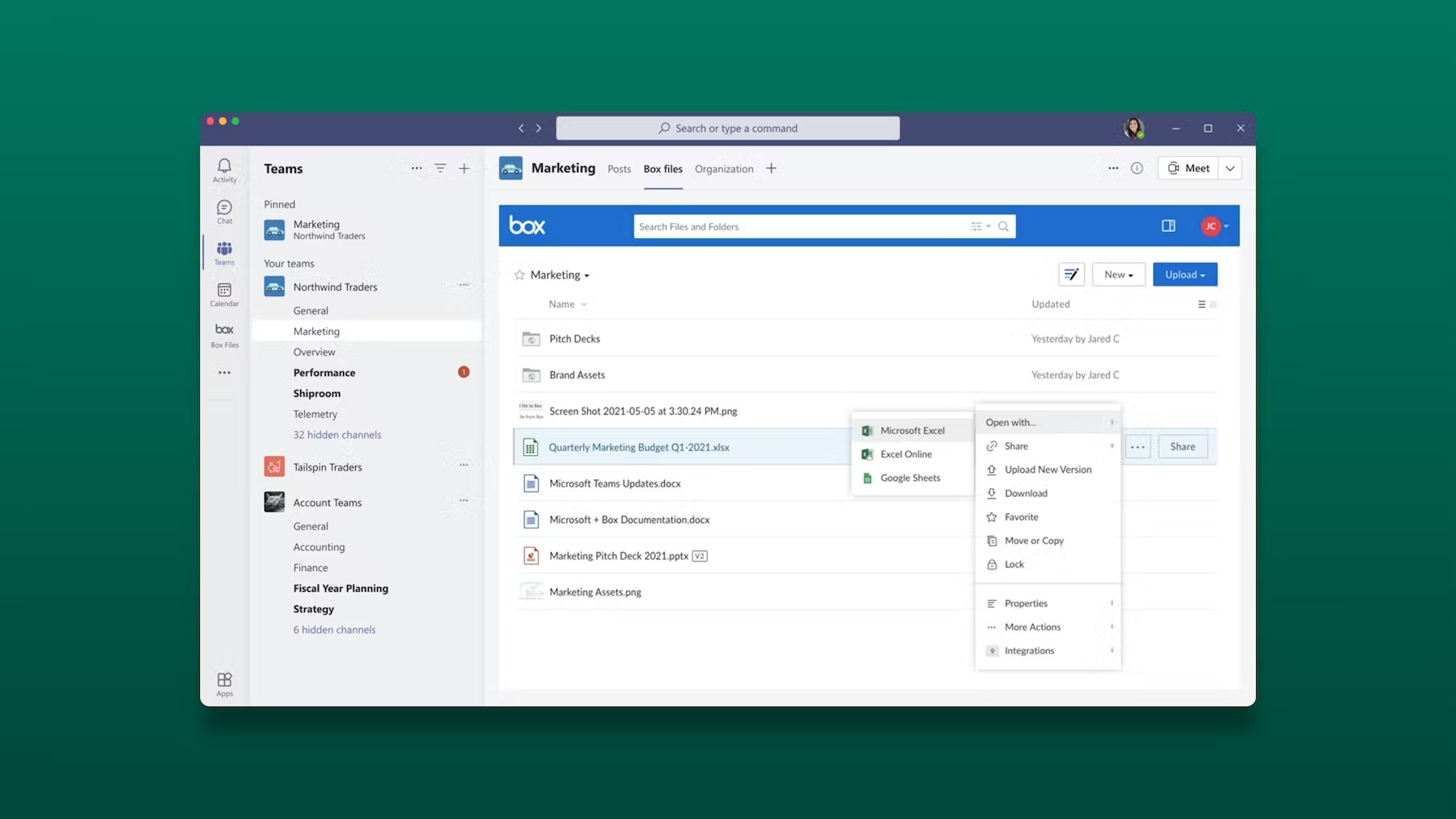Open channel more options ellipsis near Meet
This screenshot has height=819, width=1456.
click(x=1113, y=168)
